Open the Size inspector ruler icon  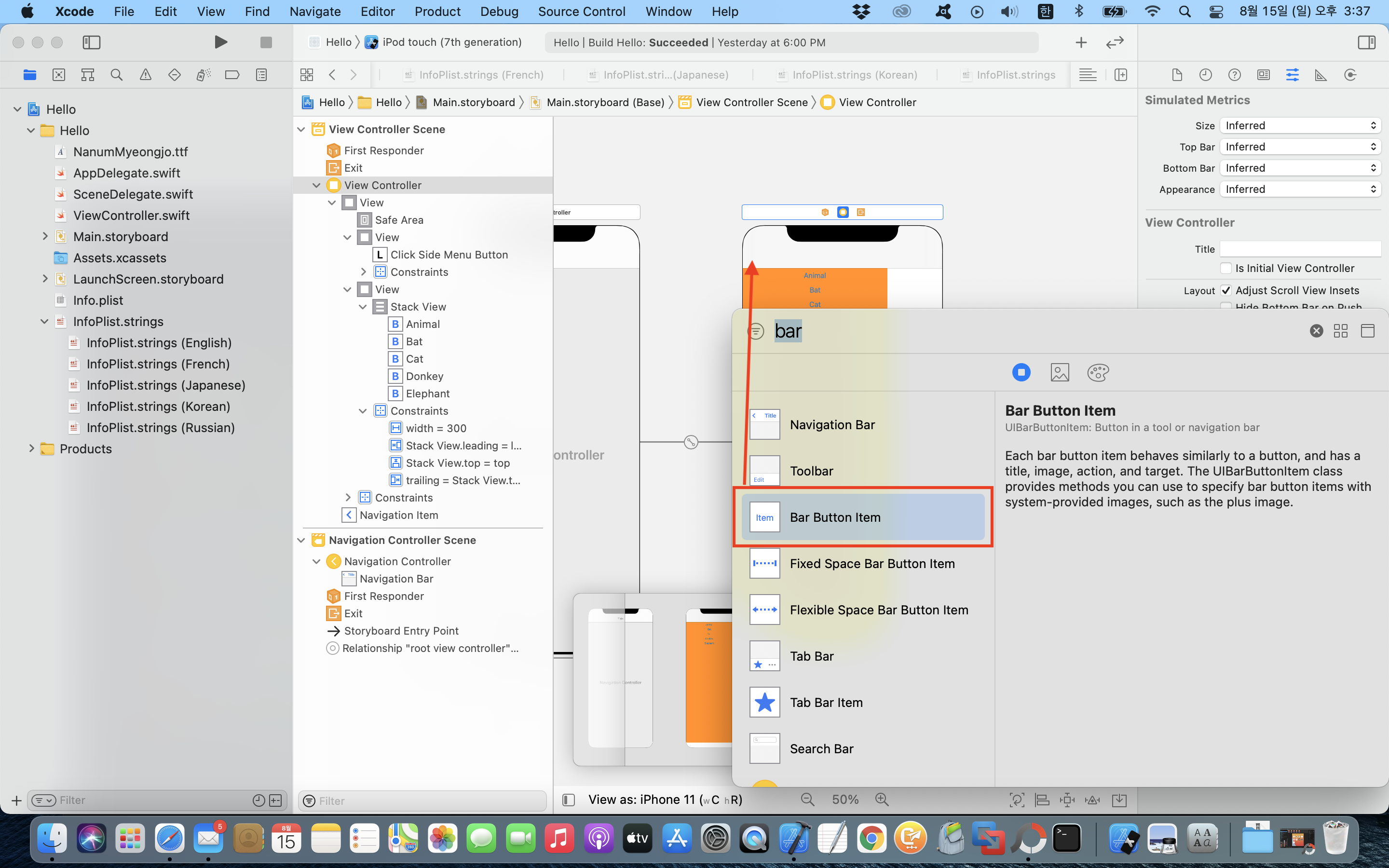pyautogui.click(x=1321, y=75)
